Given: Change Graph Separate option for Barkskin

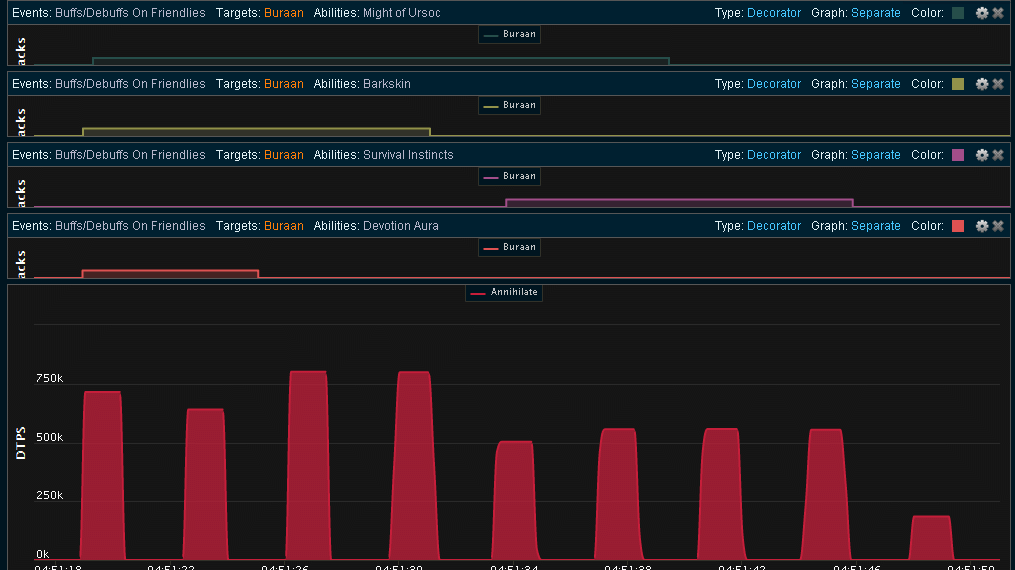Looking at the screenshot, I should [x=875, y=84].
